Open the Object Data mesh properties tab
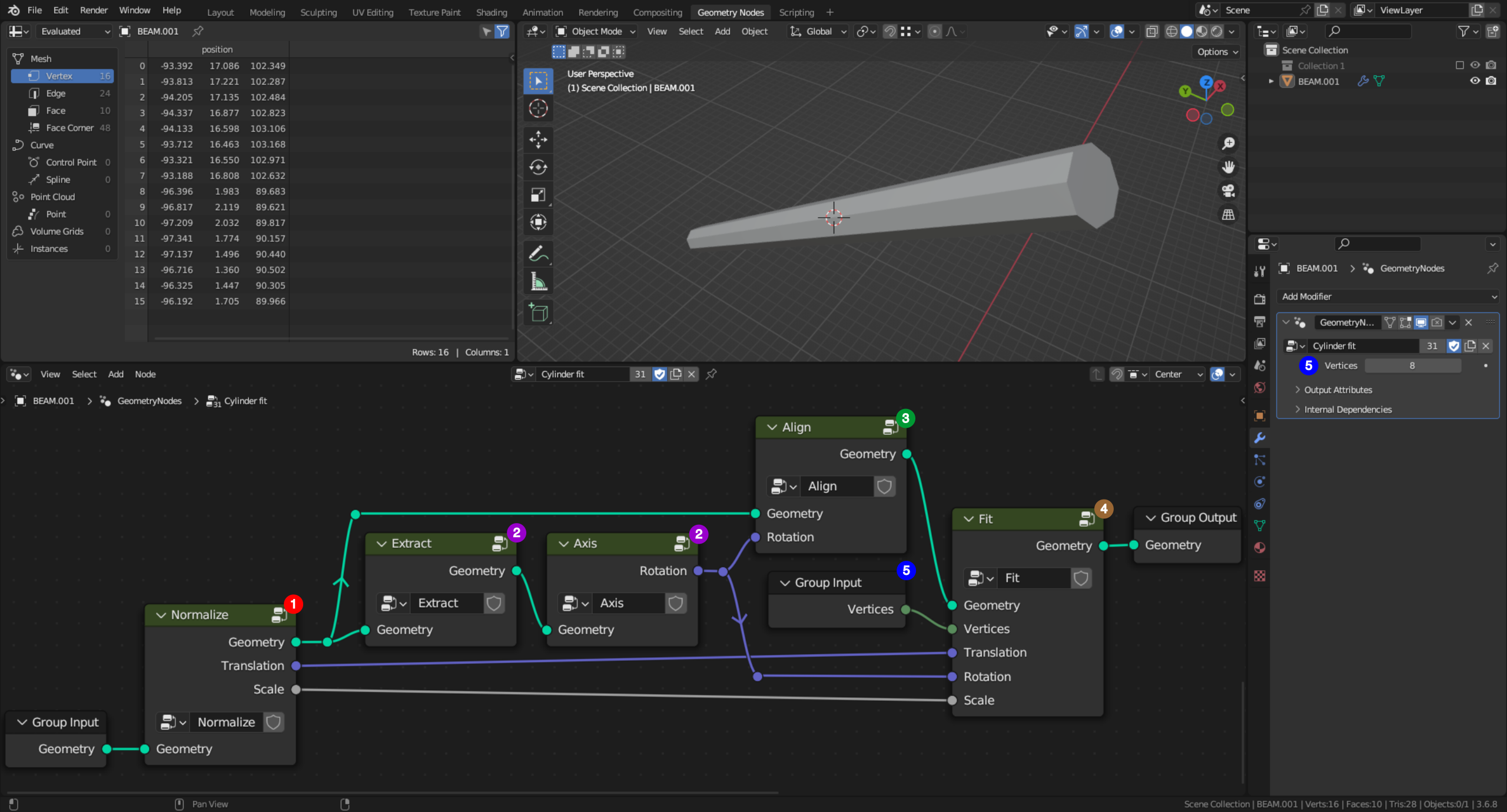Screen dimensions: 1507x812 click(1260, 525)
